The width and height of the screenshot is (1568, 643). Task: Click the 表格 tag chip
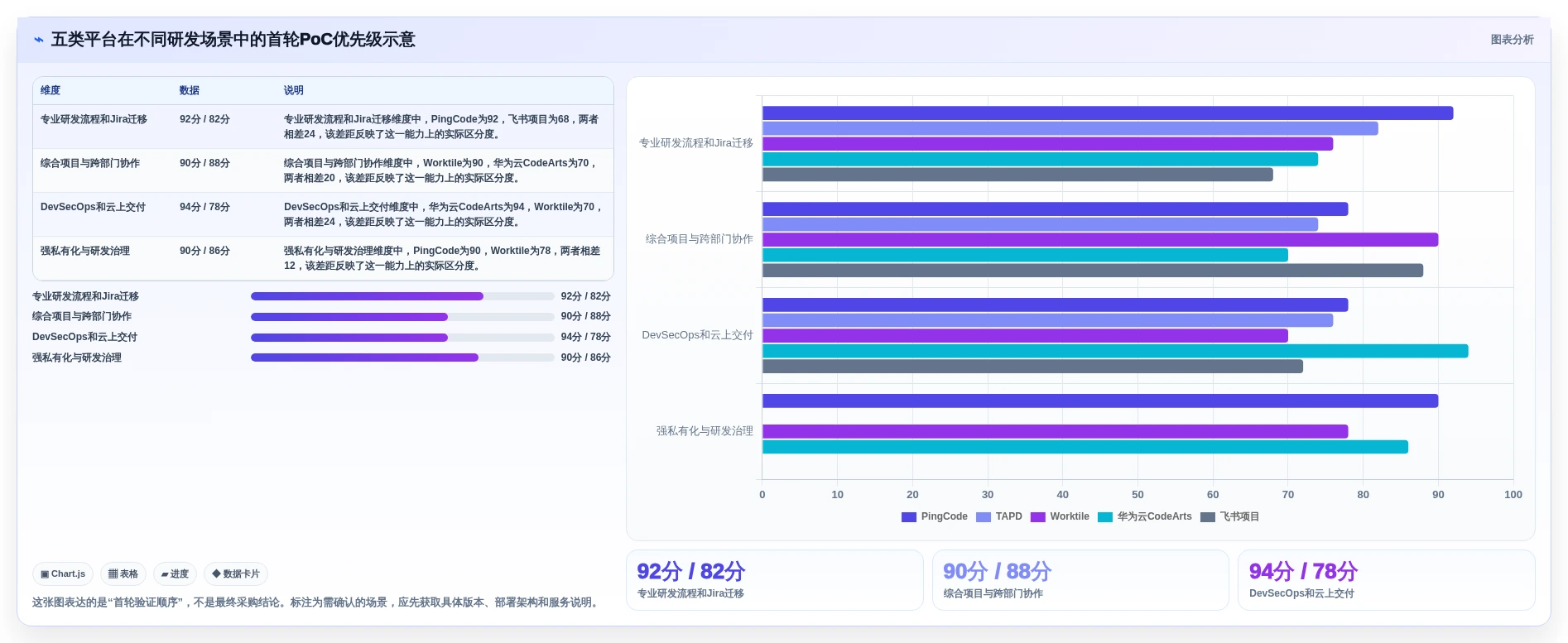coord(123,573)
